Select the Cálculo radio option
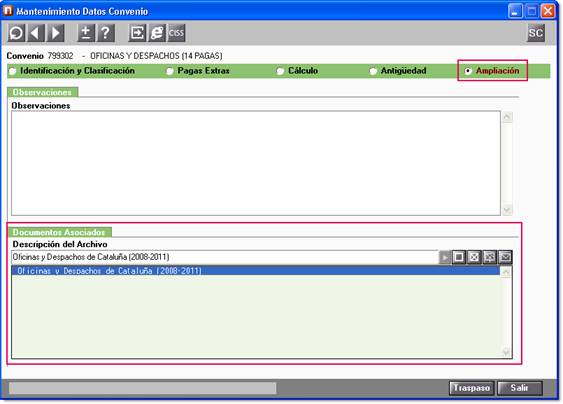563x404 pixels. [297, 71]
